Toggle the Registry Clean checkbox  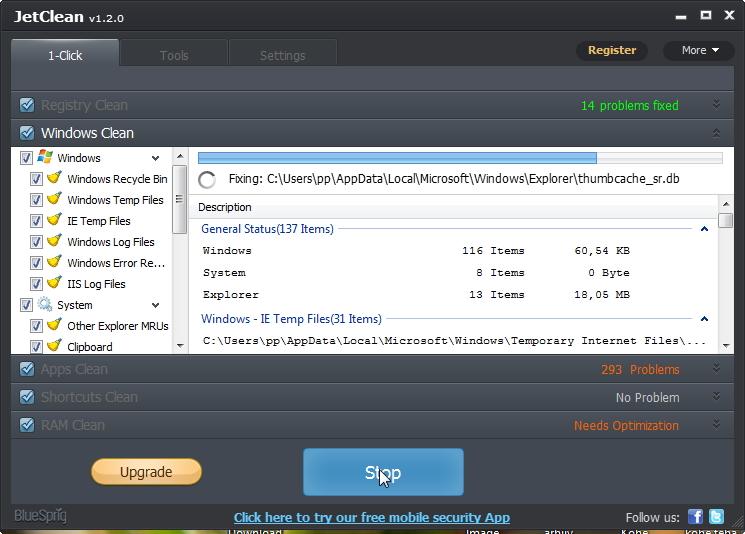click(27, 105)
